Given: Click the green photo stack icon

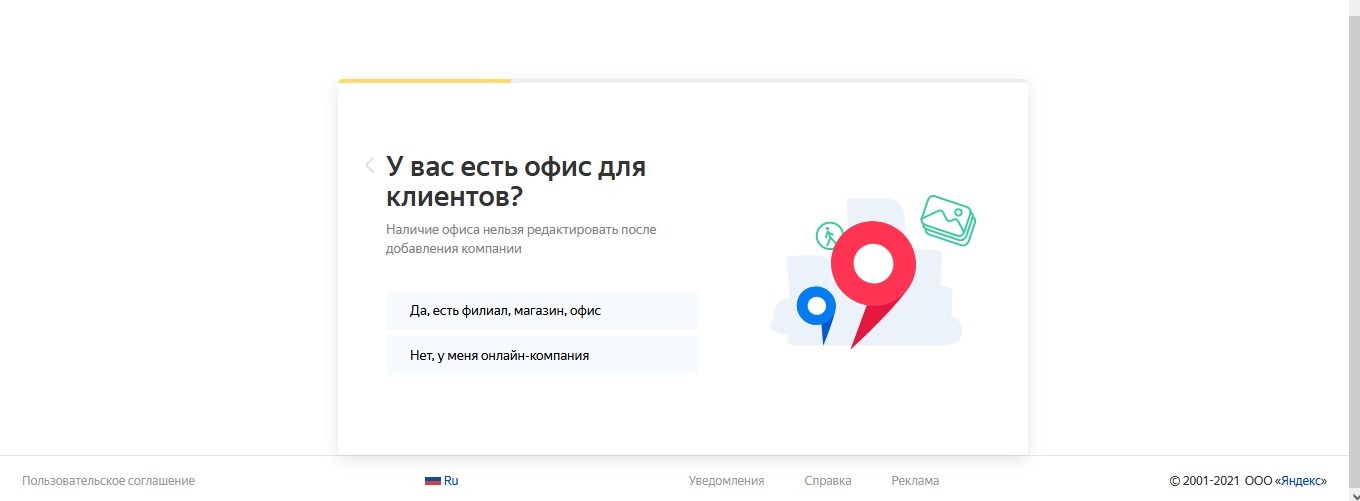Looking at the screenshot, I should pos(947,218).
